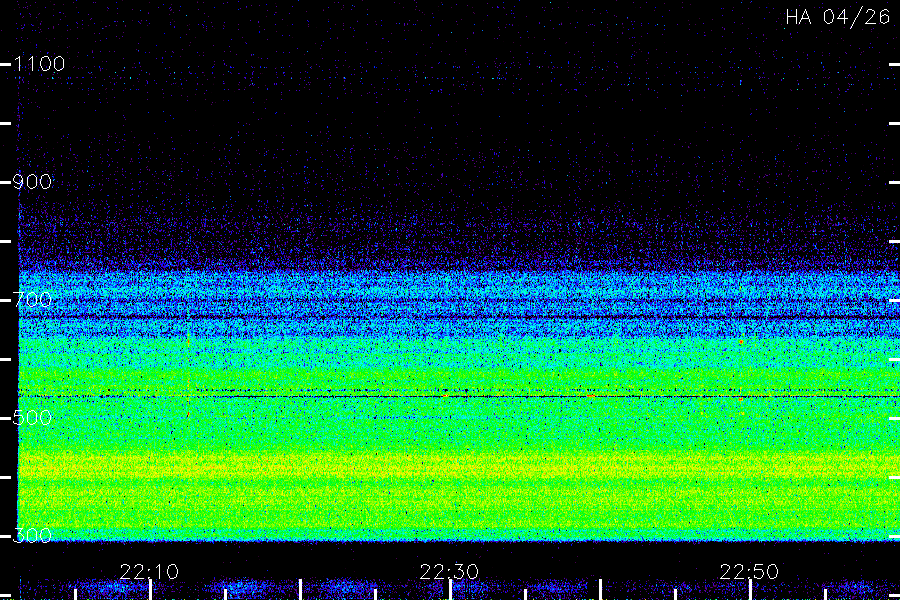Image resolution: width=900 pixels, height=600 pixels.
Task: Click the 22:50 time axis label
Action: pos(749,572)
